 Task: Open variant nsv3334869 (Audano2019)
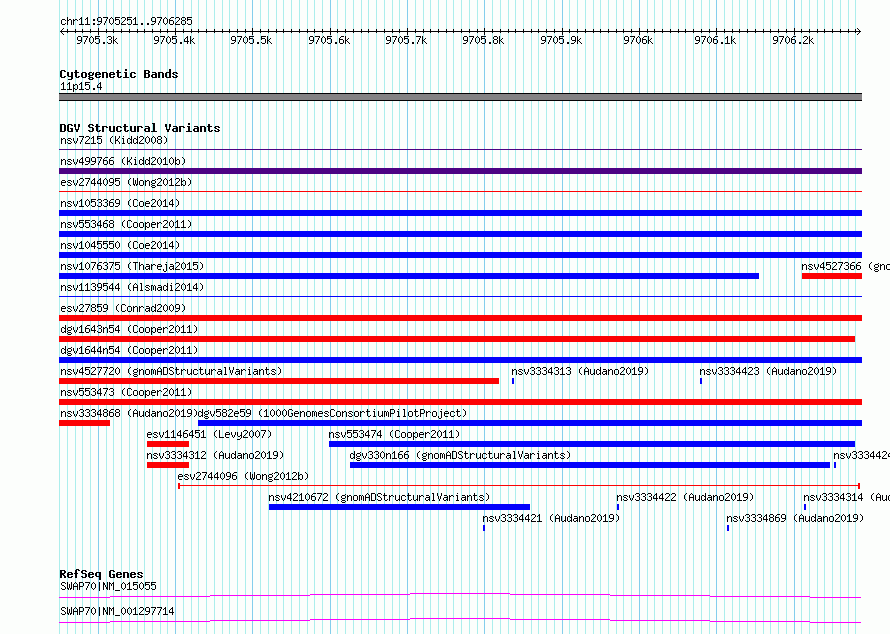pyautogui.click(x=795, y=518)
